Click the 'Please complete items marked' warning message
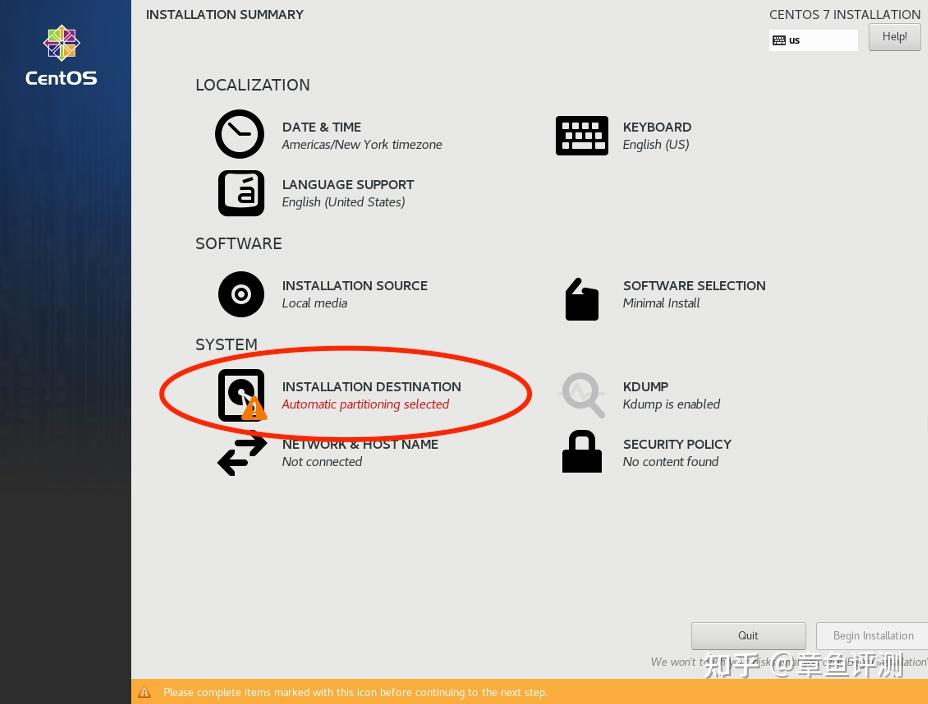Viewport: 928px width, 704px height. (x=355, y=692)
